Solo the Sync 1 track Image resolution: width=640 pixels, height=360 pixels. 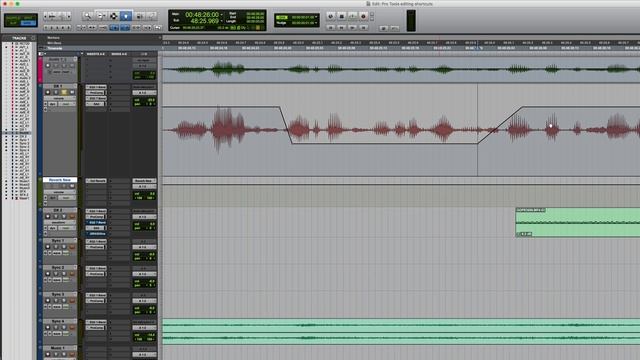pyautogui.click(x=64, y=247)
